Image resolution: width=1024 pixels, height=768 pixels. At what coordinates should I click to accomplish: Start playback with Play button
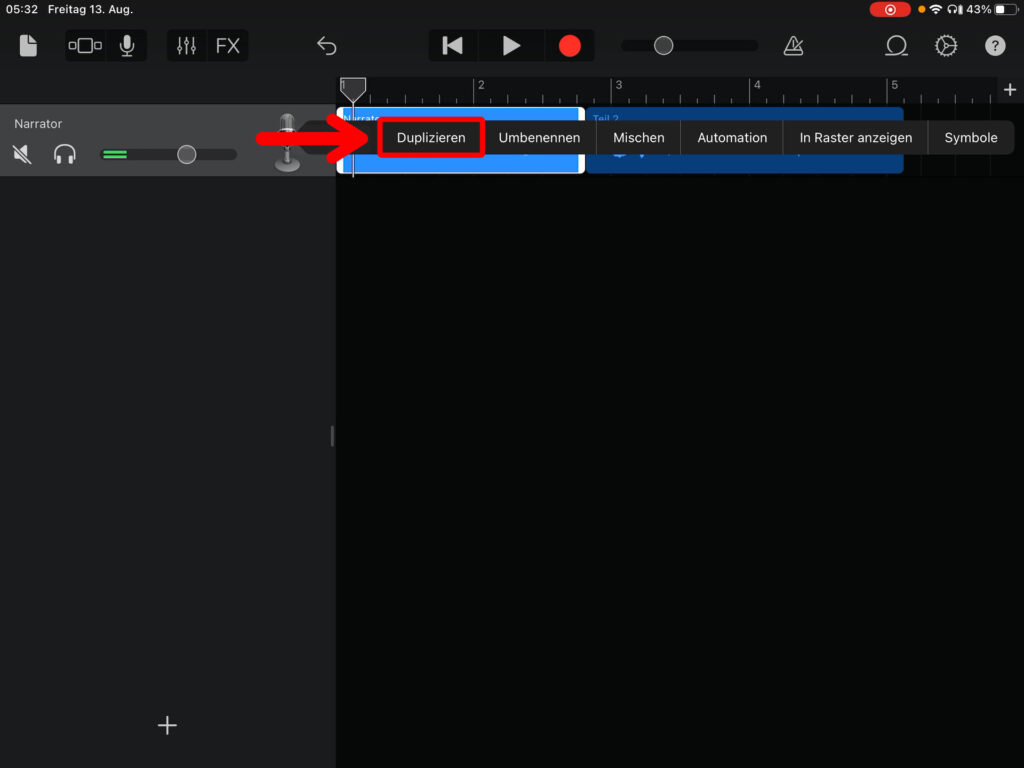pyautogui.click(x=511, y=46)
